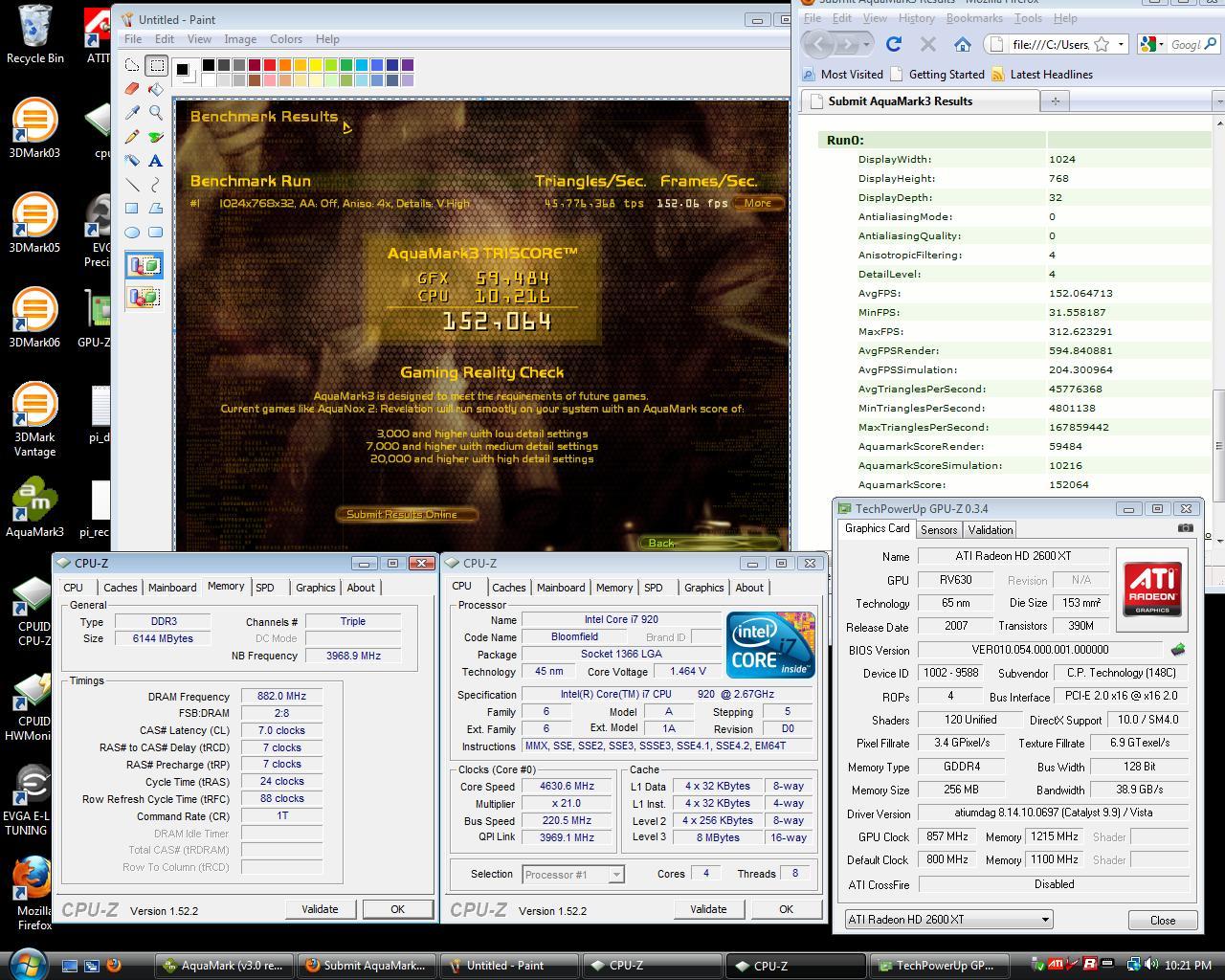
Task: Take GPU-Z screenshot with camera icon
Action: [1185, 527]
